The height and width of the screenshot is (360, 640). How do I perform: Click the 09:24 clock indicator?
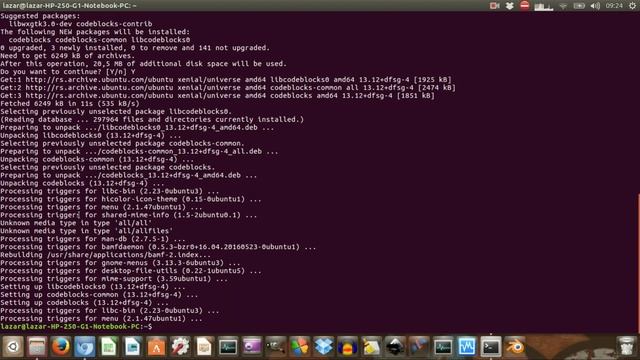tap(614, 6)
